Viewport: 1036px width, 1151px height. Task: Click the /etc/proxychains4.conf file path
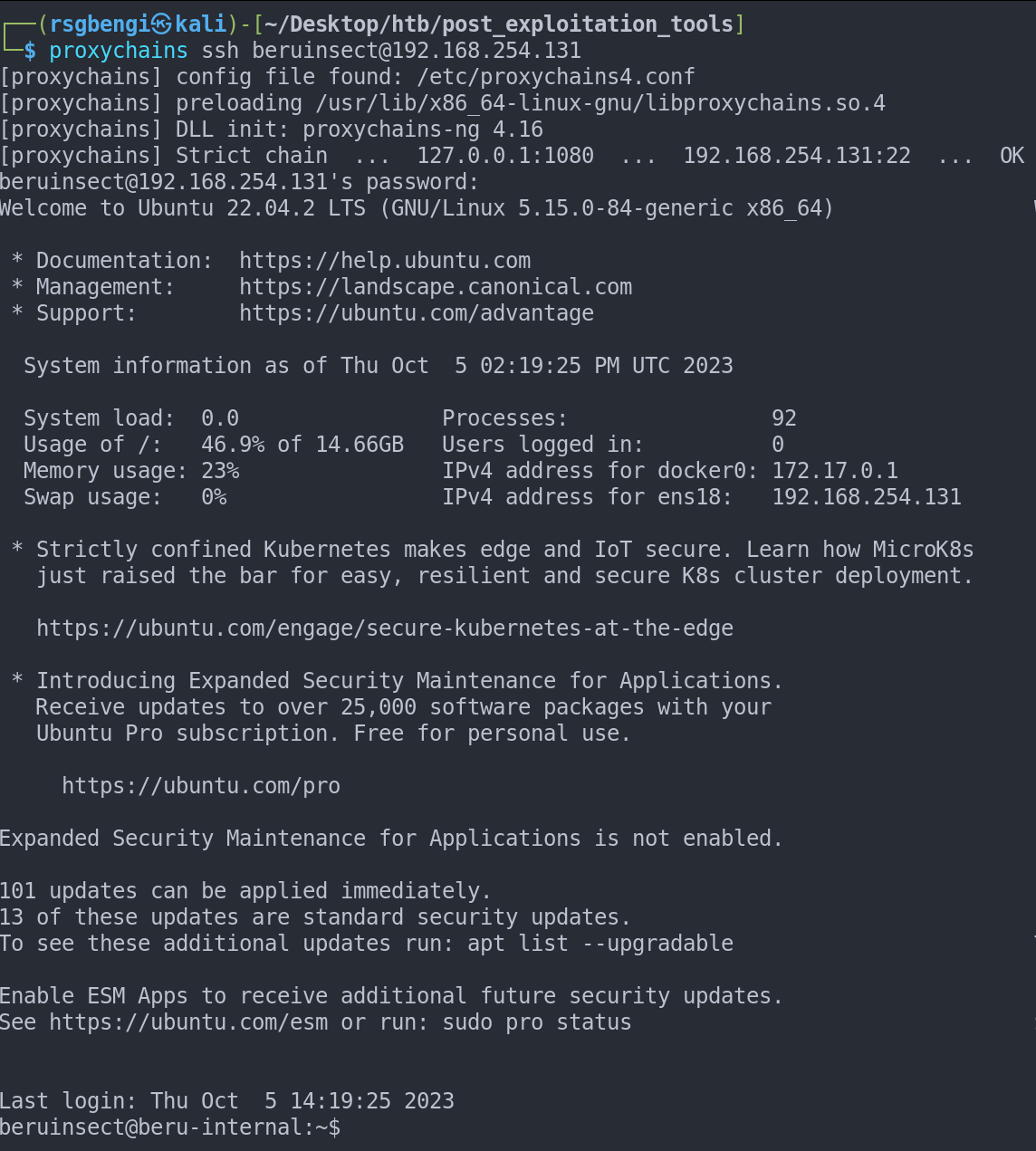[556, 77]
